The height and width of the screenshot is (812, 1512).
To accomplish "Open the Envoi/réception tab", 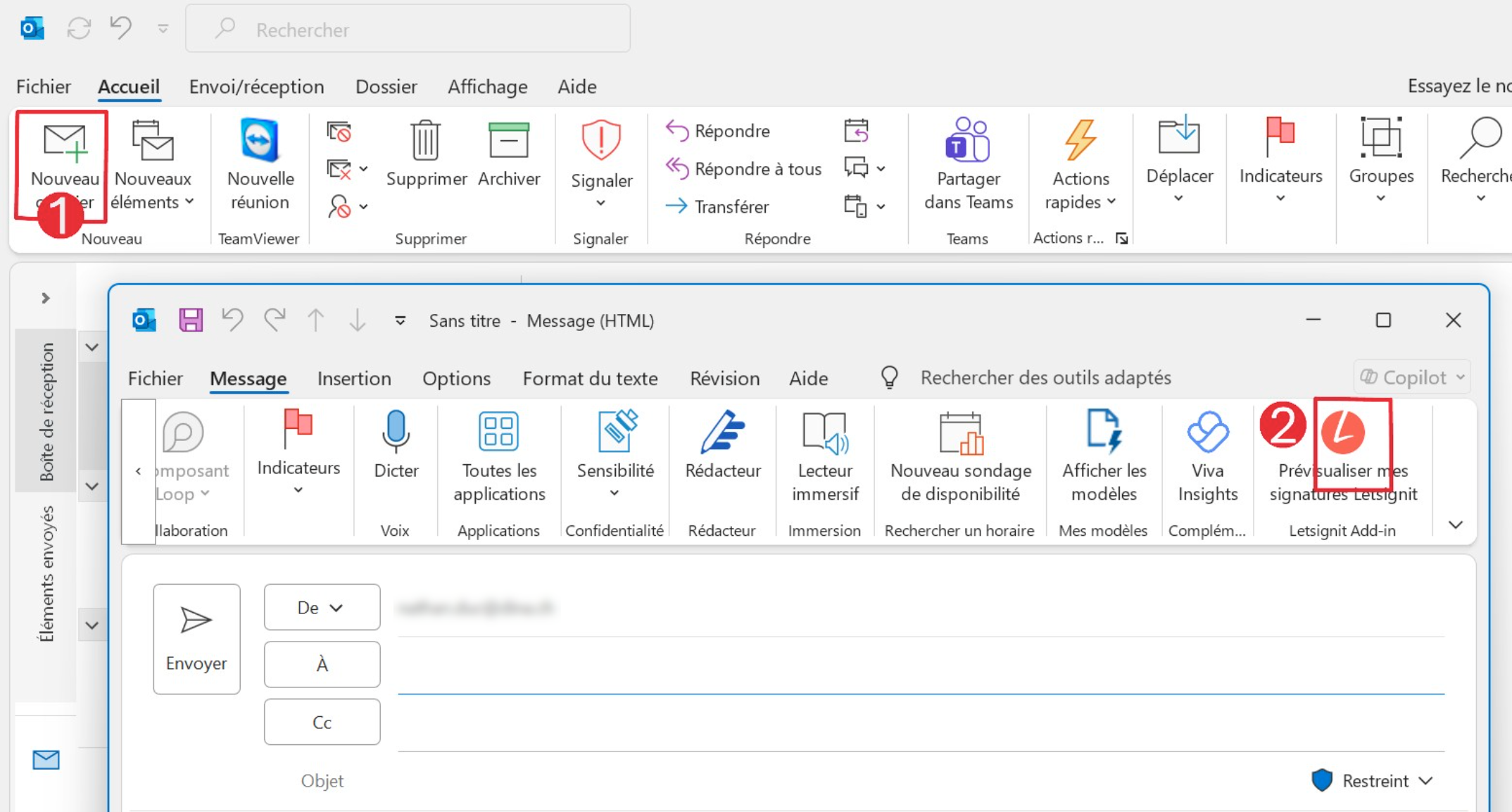I will click(256, 87).
